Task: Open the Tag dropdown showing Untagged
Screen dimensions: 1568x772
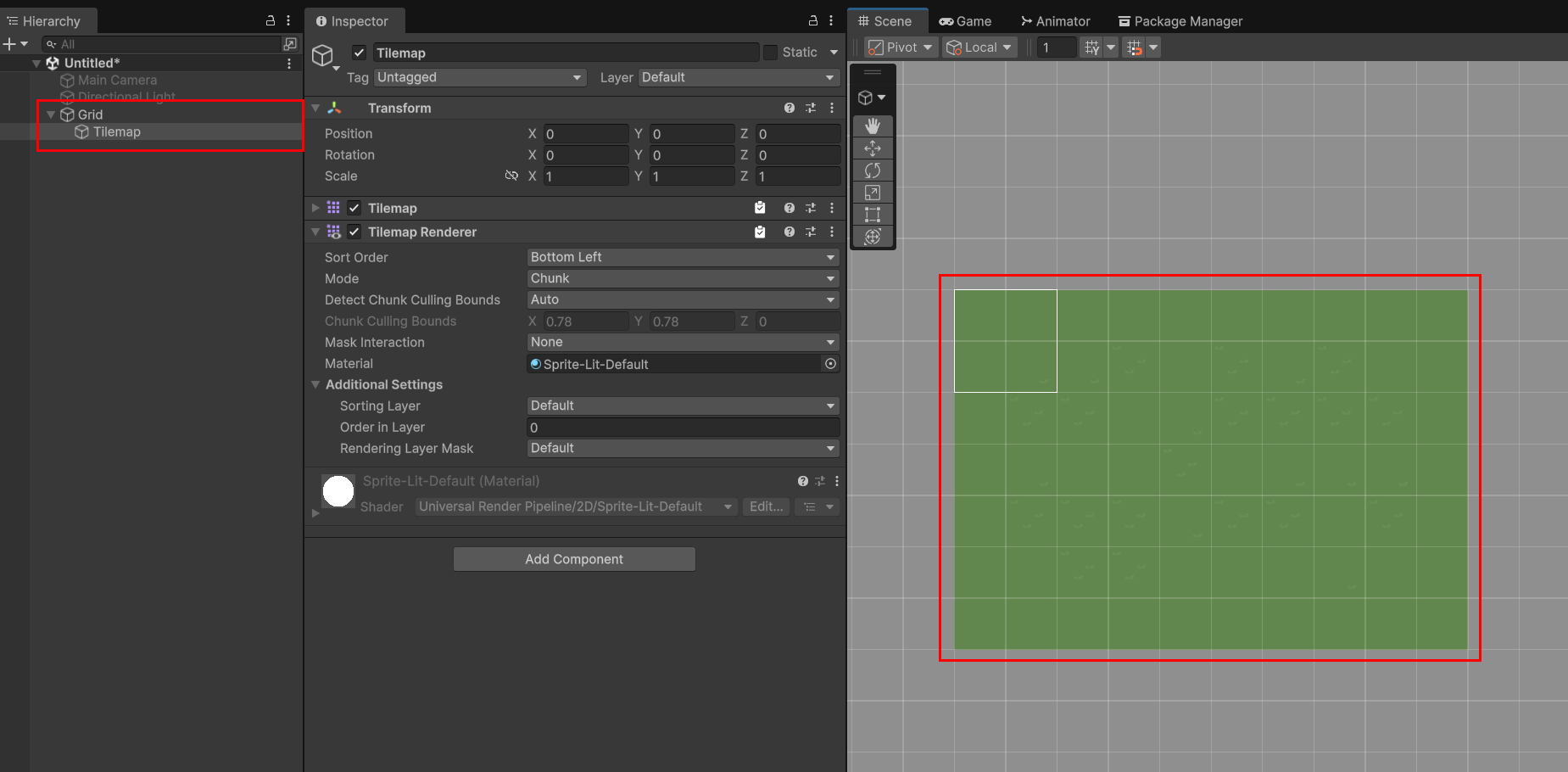Action: coord(480,77)
